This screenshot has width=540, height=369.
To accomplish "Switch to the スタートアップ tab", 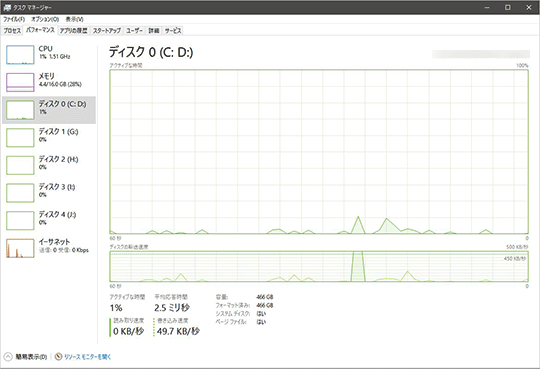I will click(x=107, y=31).
